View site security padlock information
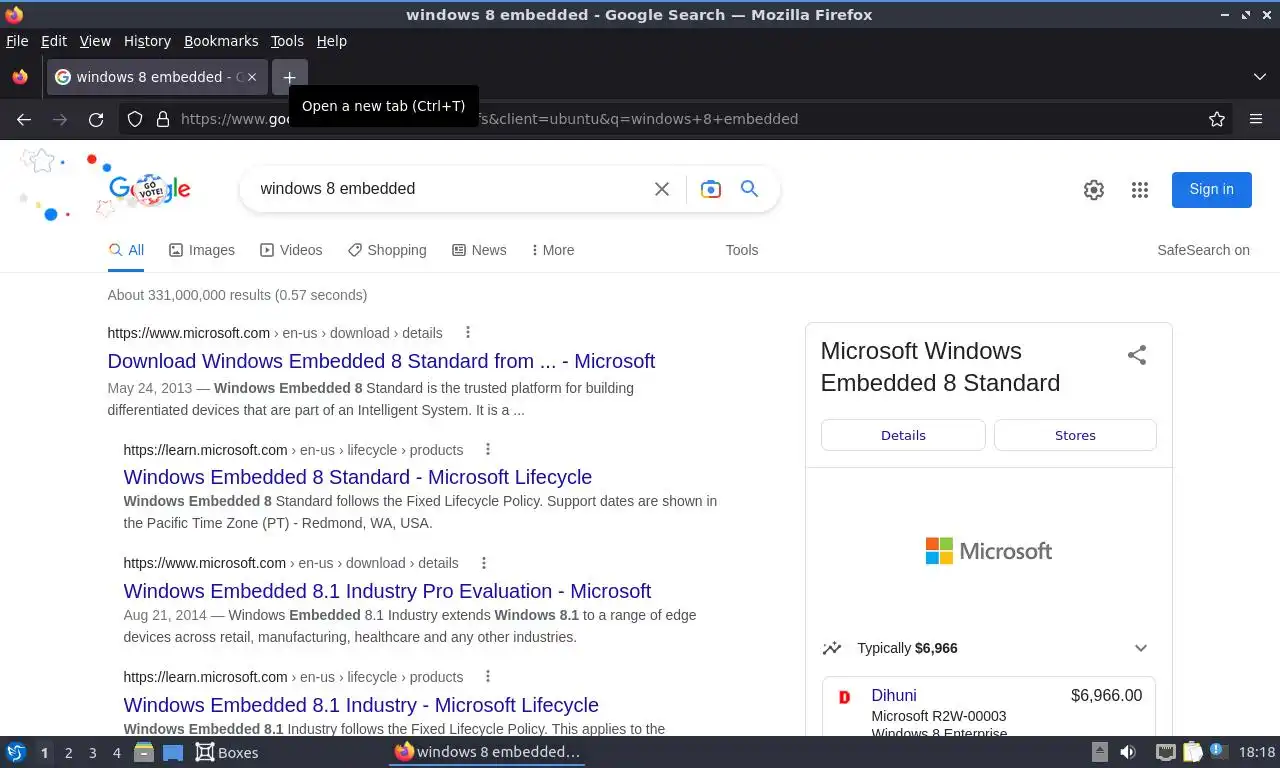Viewport: 1280px width, 768px height. point(163,119)
